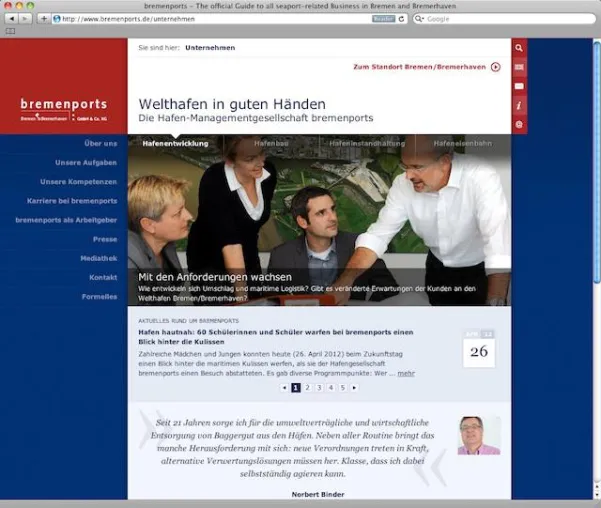Image resolution: width=601 pixels, height=508 pixels.
Task: Click the bremenports logo
Action: [64, 110]
